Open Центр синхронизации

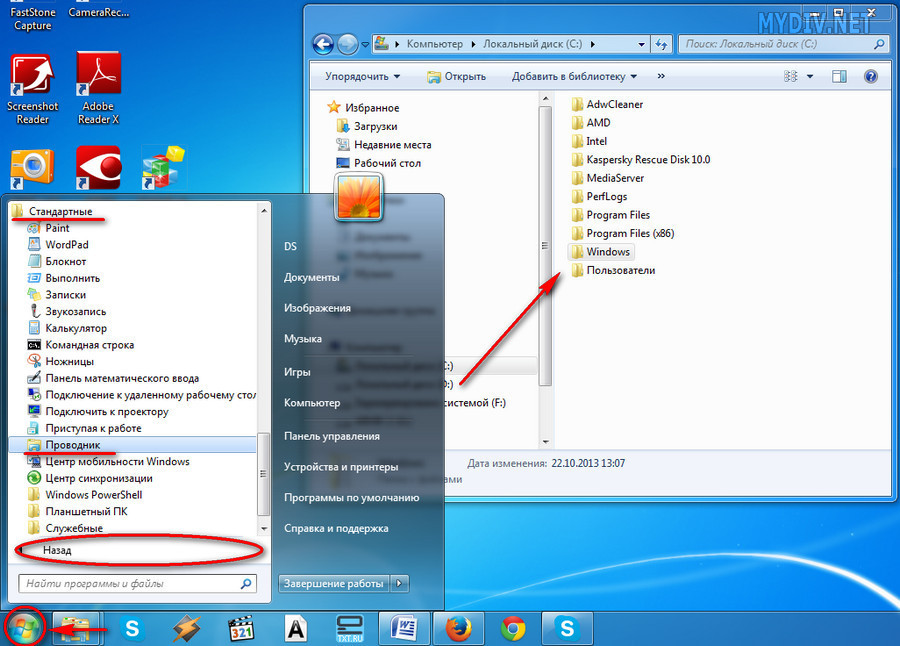(90, 478)
